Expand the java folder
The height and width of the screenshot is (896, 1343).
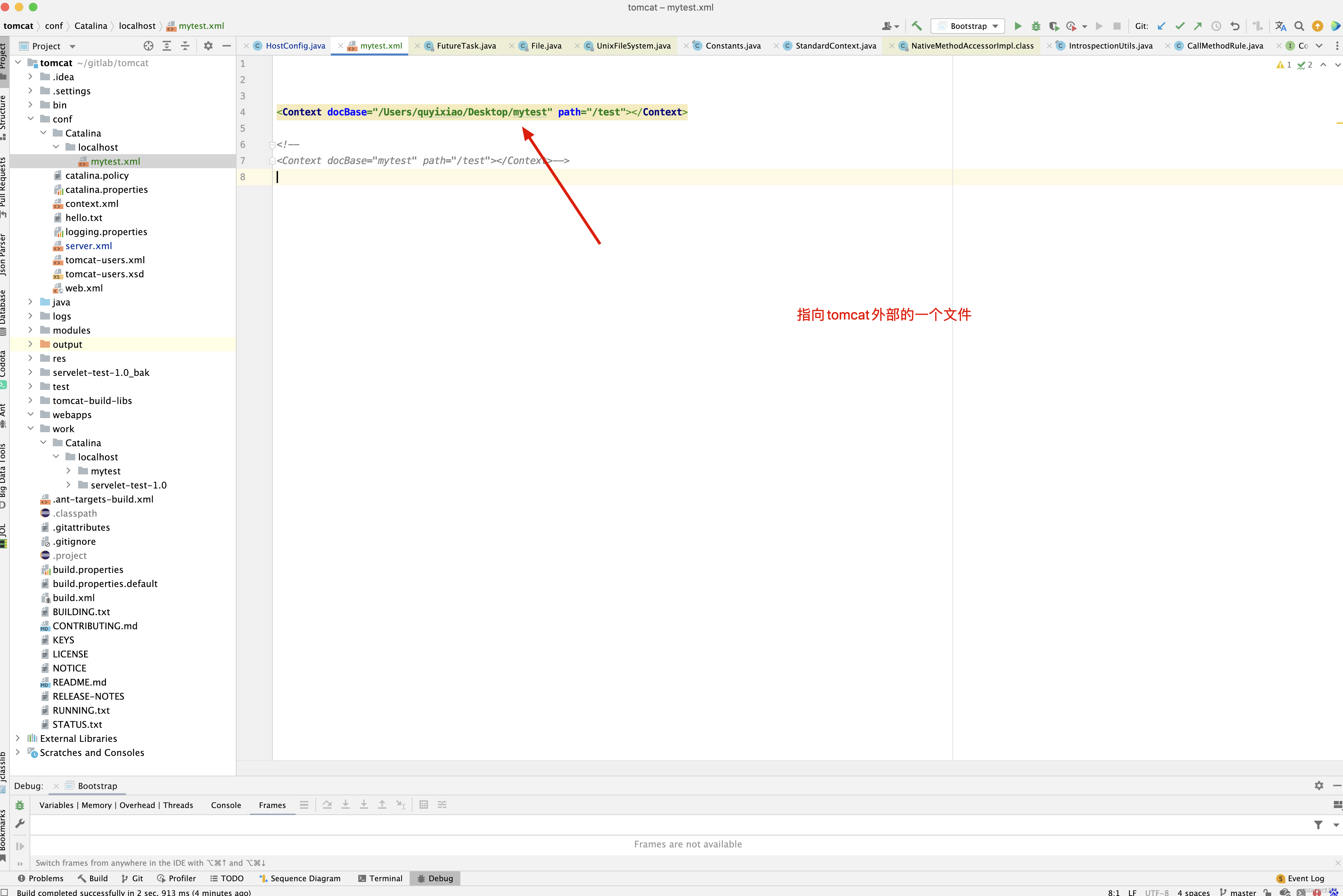[x=30, y=302]
